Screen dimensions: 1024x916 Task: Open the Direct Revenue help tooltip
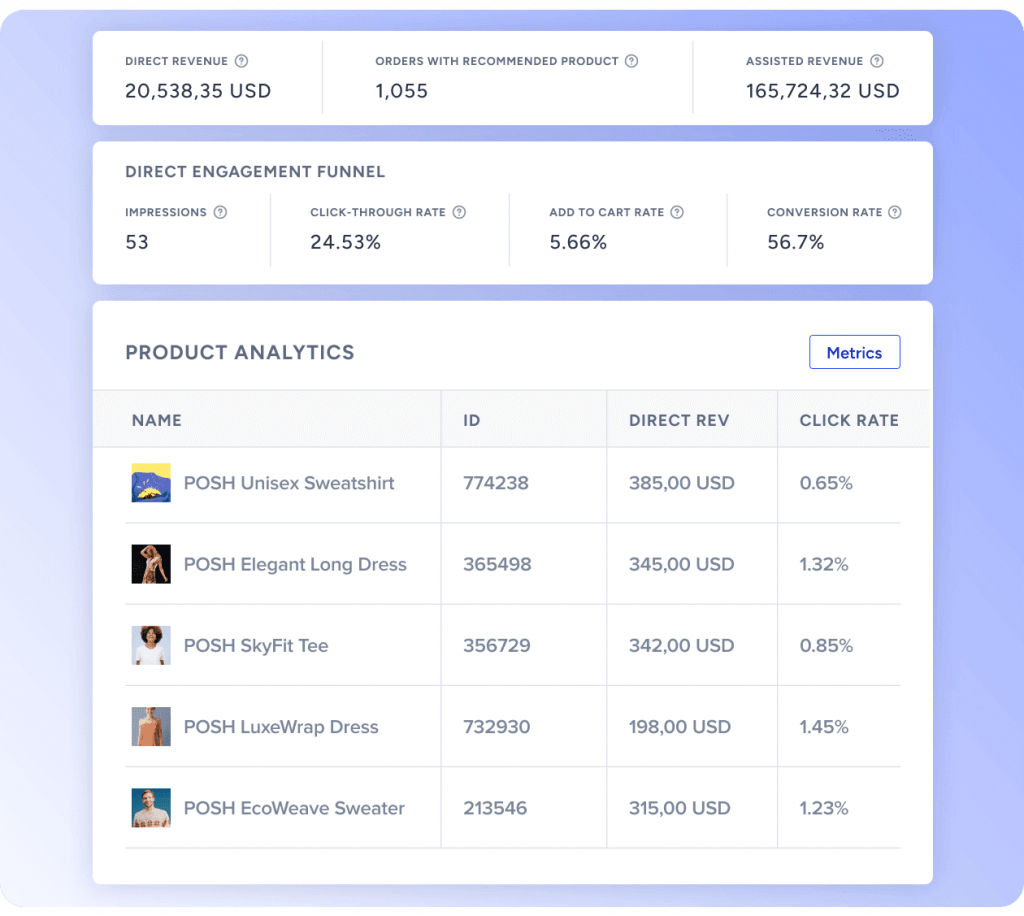[x=240, y=61]
